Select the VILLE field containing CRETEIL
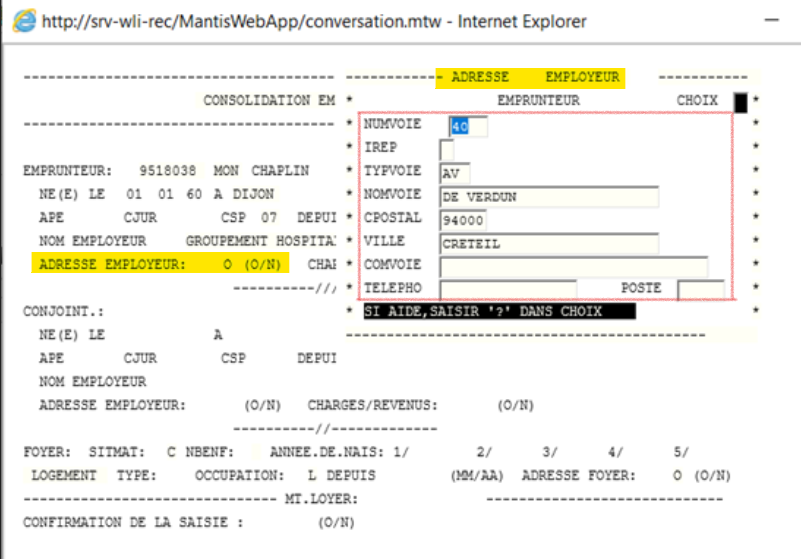 coord(549,242)
